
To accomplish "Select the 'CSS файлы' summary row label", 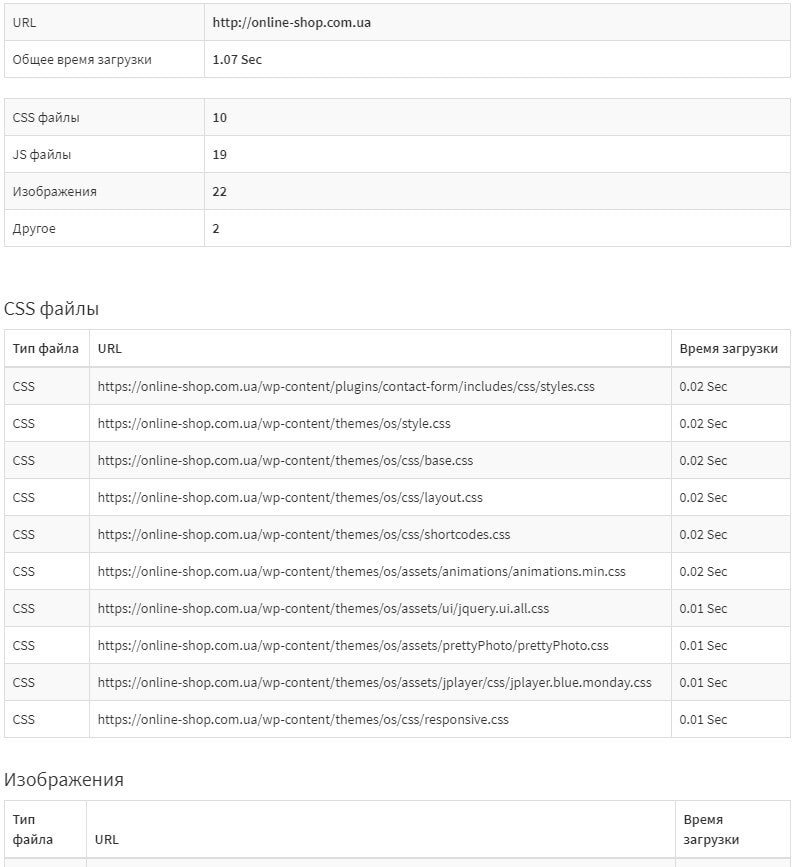I will coord(46,117).
